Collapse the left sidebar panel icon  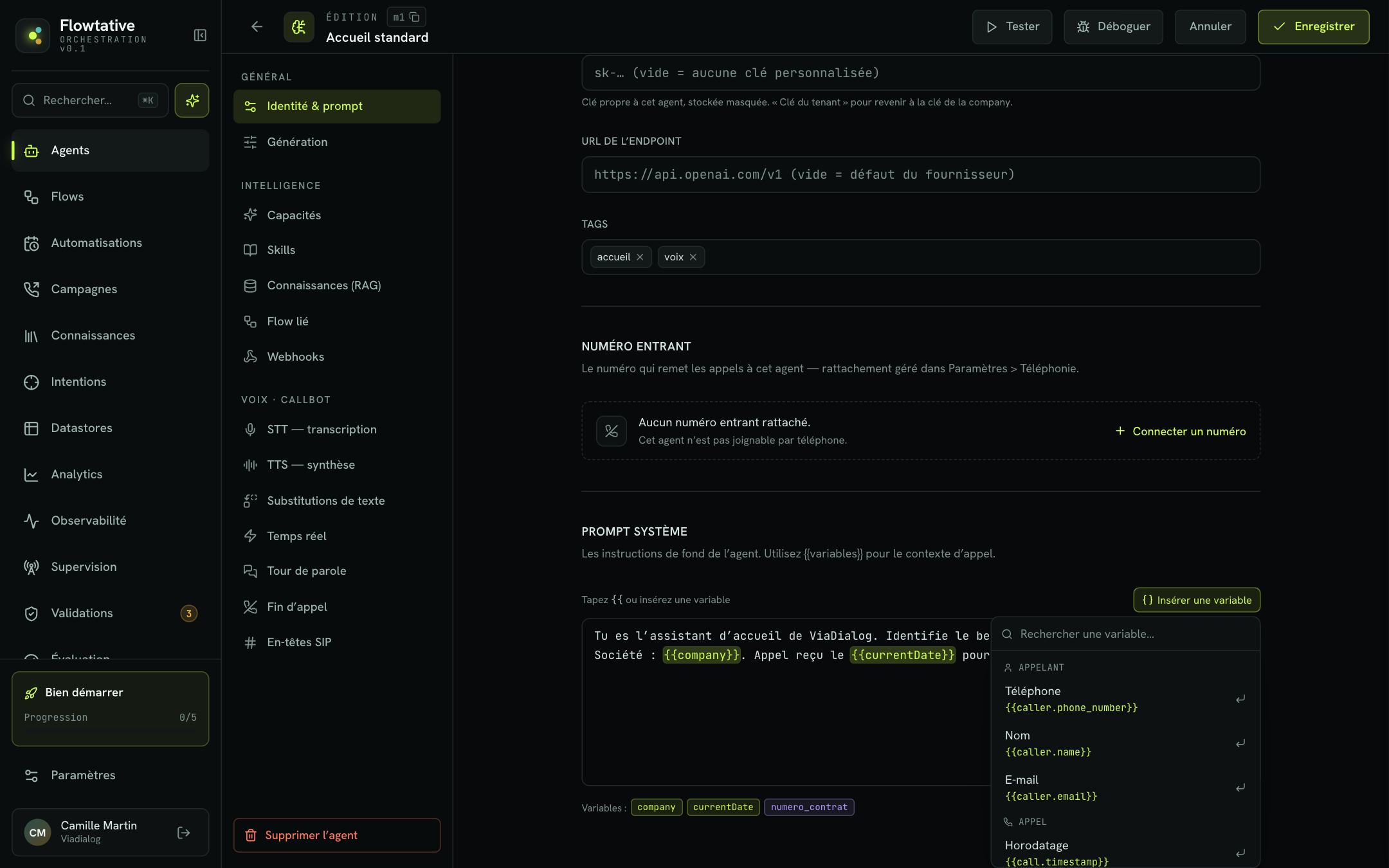click(200, 35)
